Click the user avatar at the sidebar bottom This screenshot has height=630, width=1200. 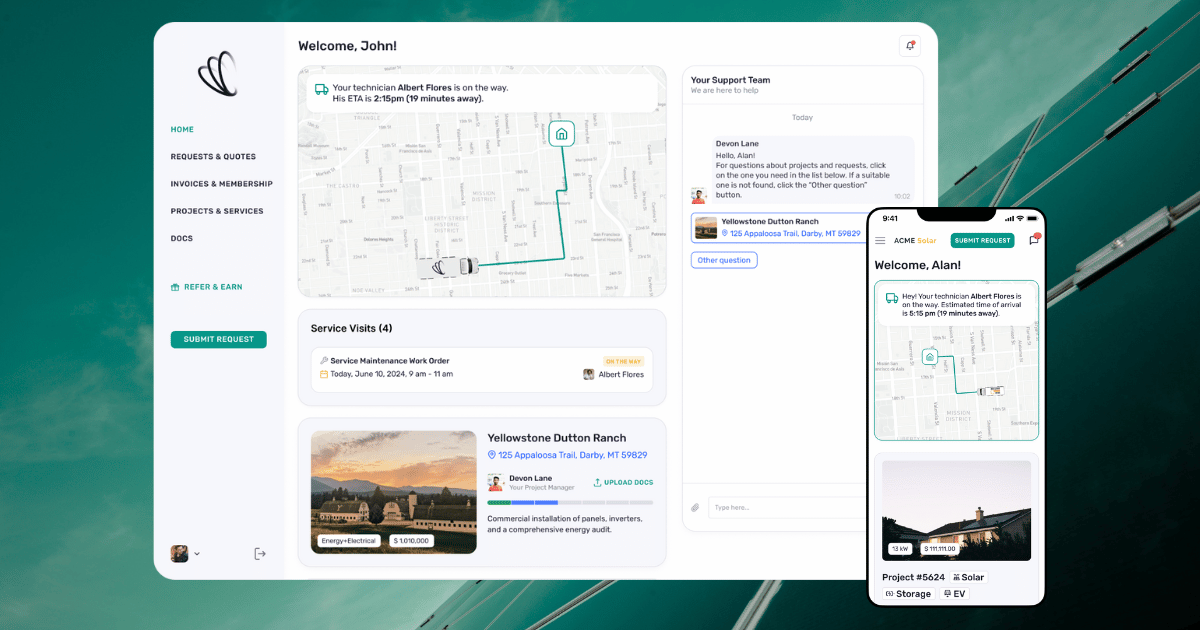click(180, 553)
